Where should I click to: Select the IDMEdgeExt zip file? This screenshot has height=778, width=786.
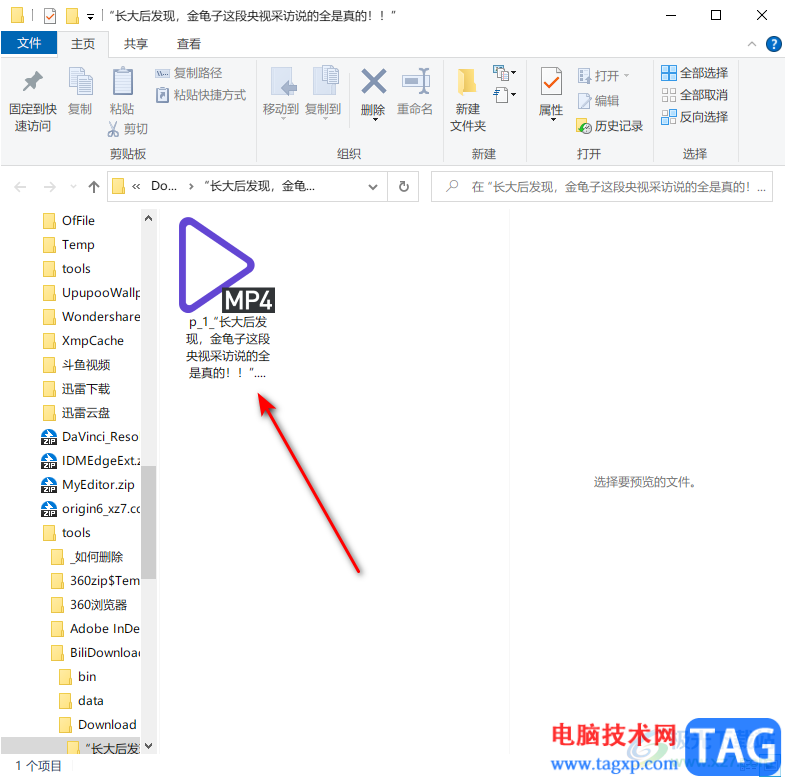[x=90, y=461]
